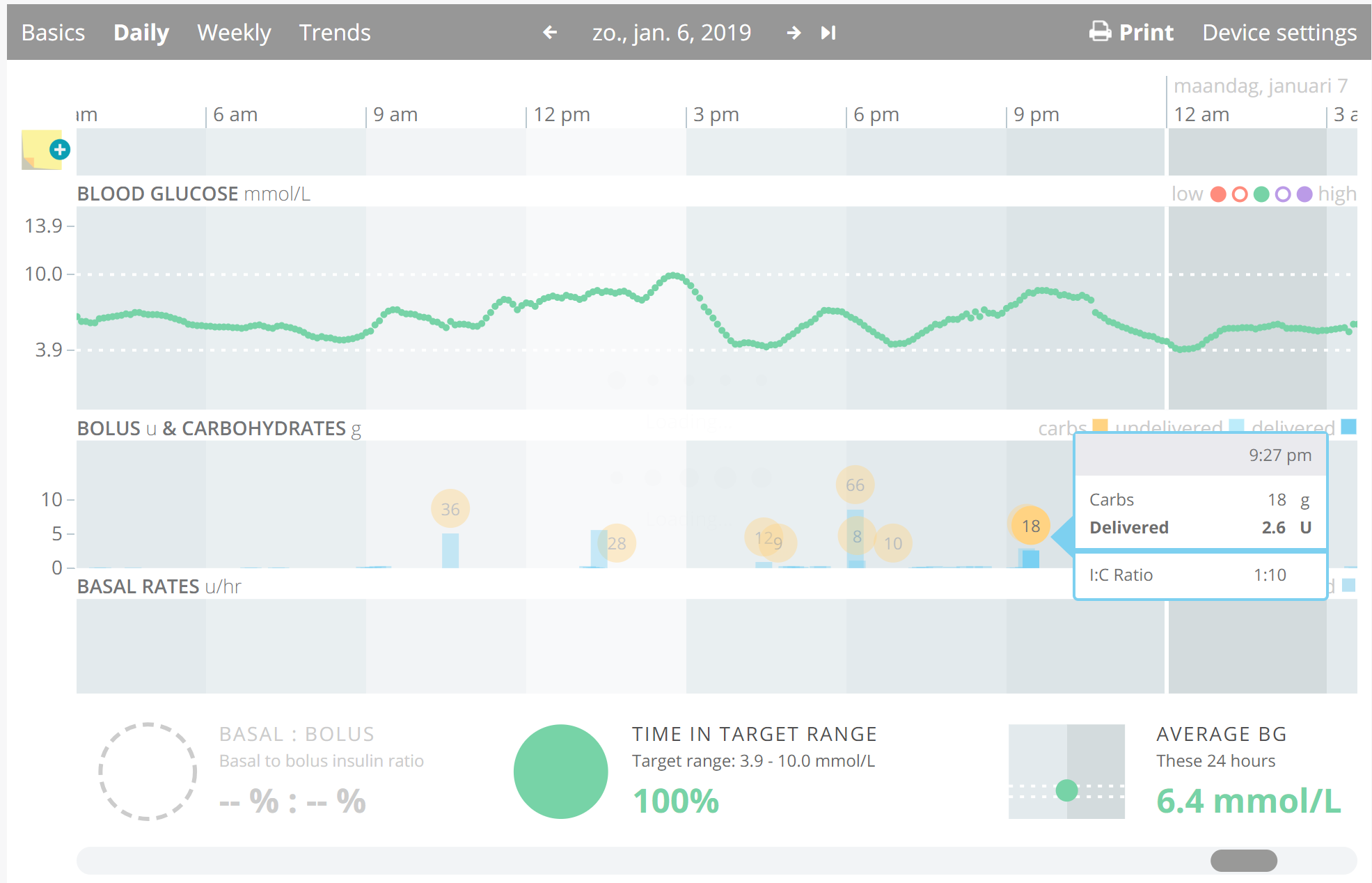Select the Daily tab
The width and height of the screenshot is (1372, 883).
tap(141, 33)
